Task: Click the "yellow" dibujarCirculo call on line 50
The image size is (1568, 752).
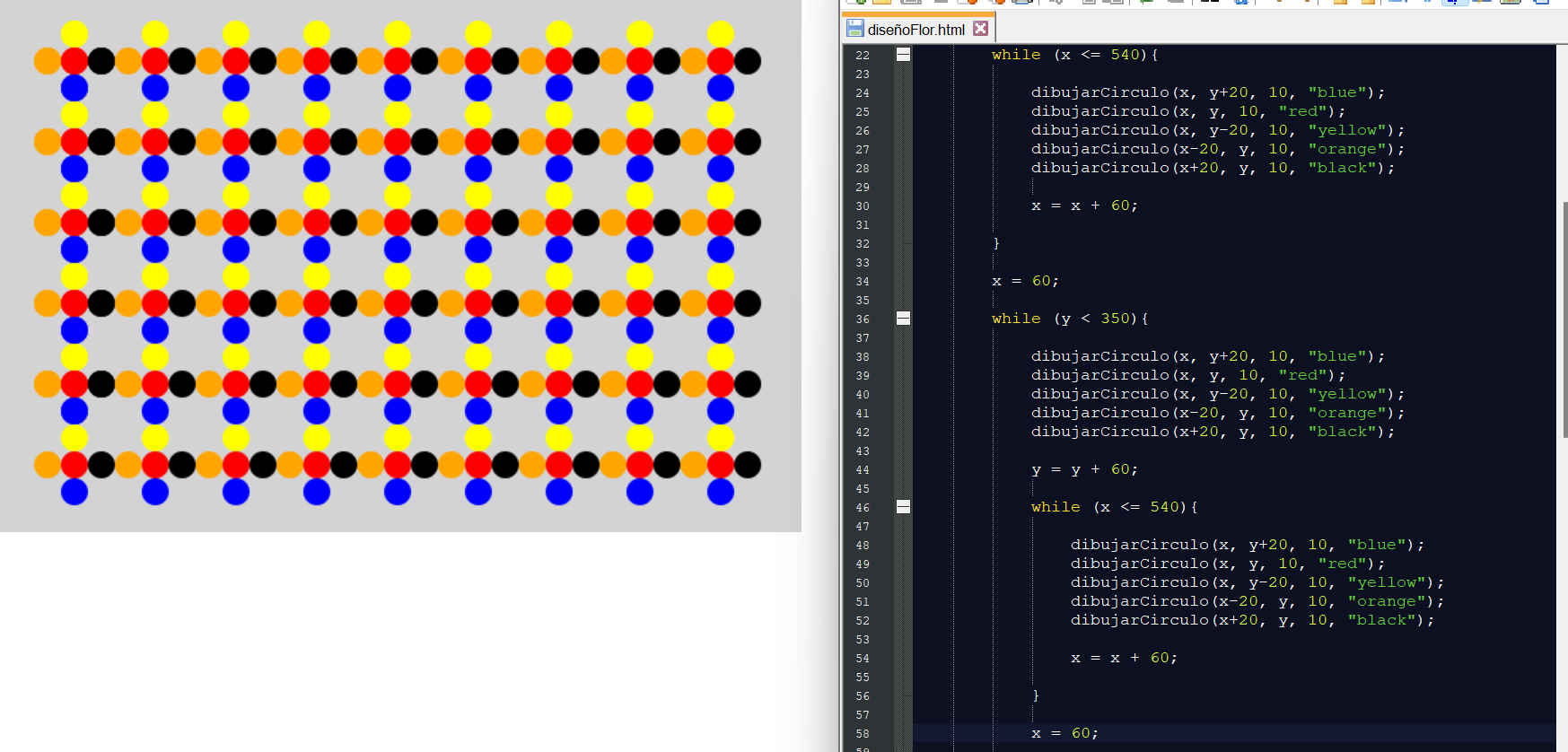Action: point(1257,582)
